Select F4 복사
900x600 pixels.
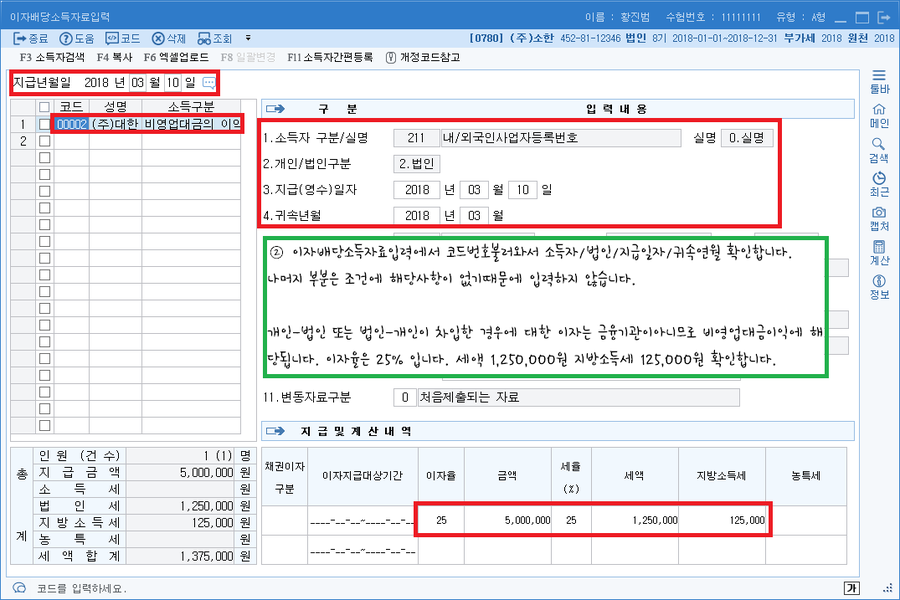pos(114,57)
